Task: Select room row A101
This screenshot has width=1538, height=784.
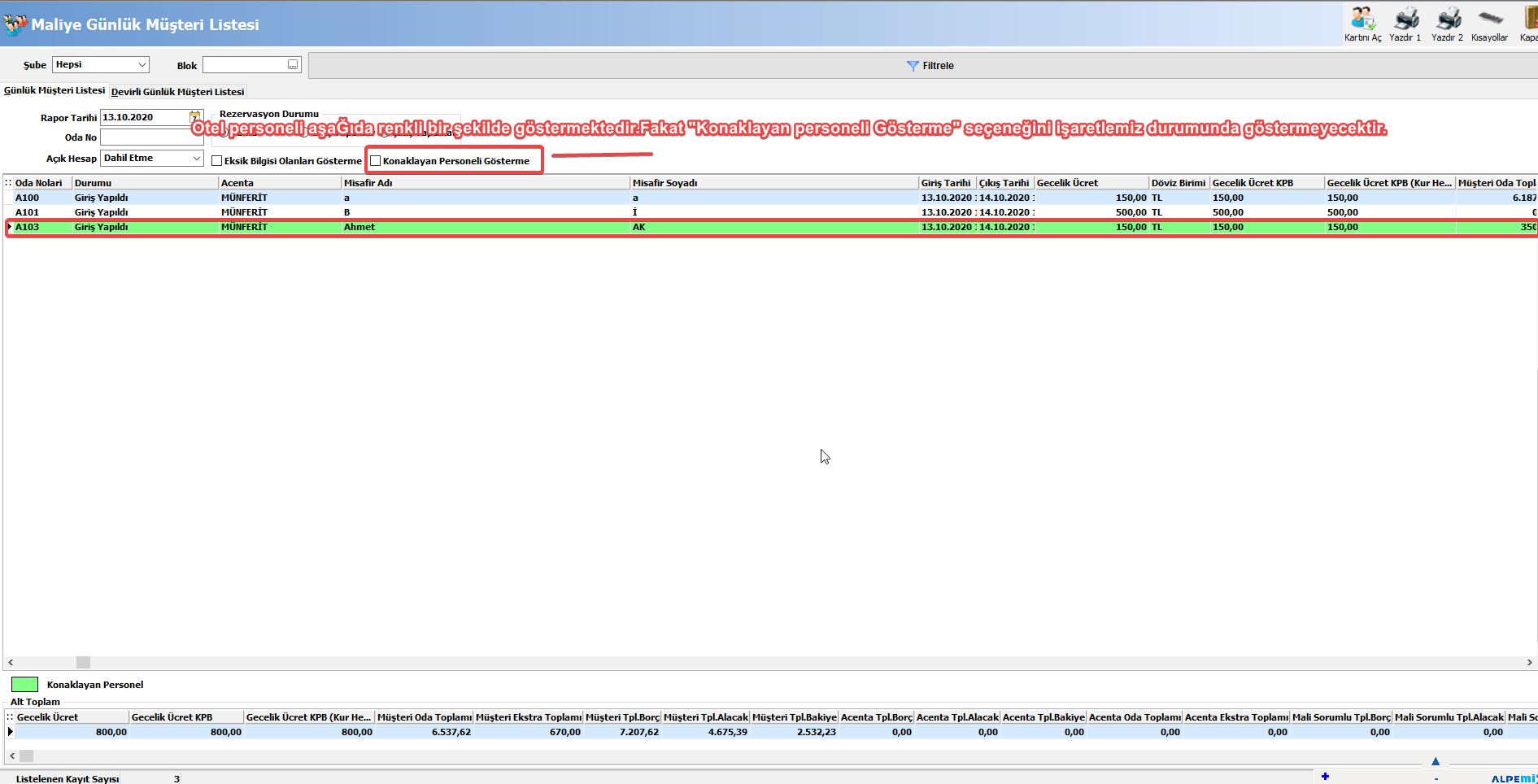Action: tap(770, 212)
